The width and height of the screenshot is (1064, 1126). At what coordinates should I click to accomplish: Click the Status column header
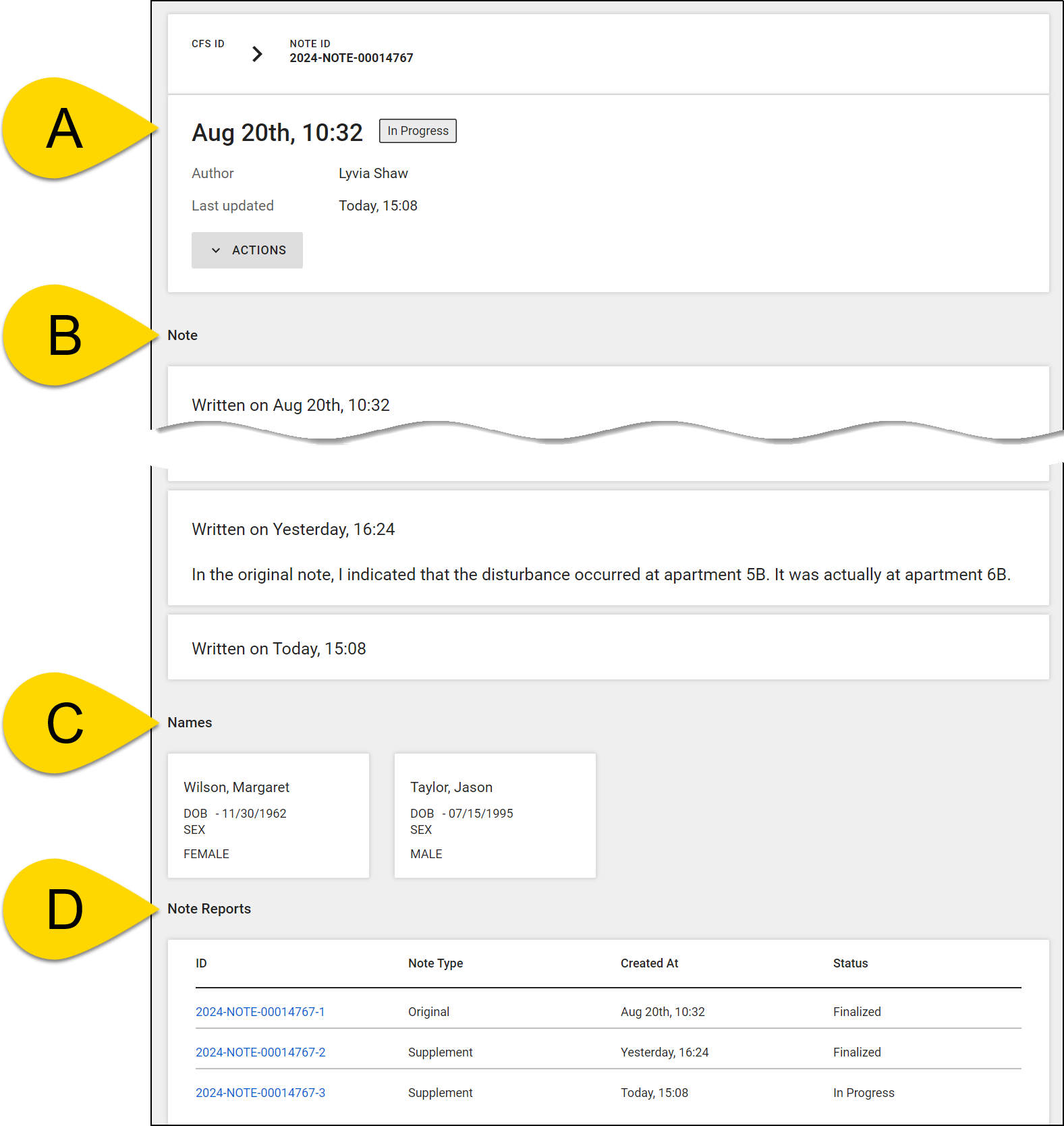tap(850, 963)
